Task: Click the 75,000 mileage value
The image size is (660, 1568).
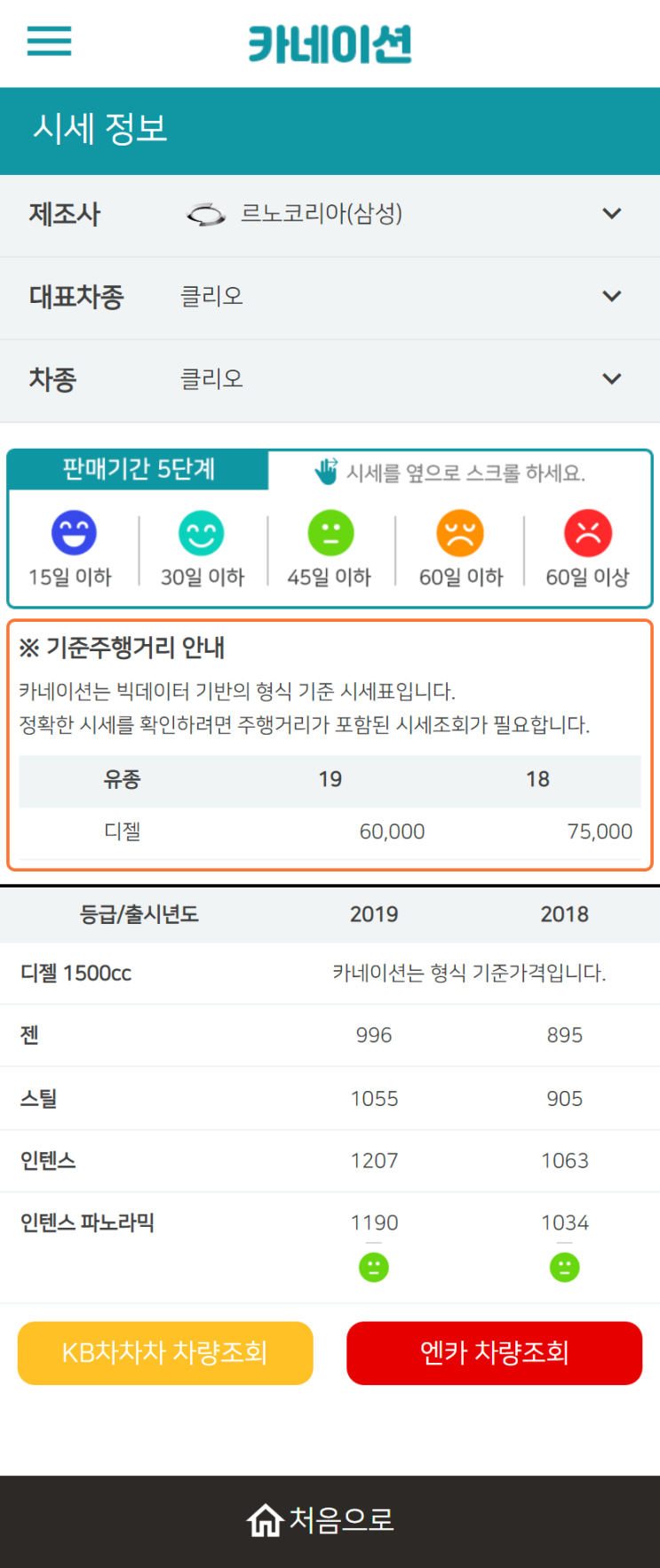Action: coord(600,832)
